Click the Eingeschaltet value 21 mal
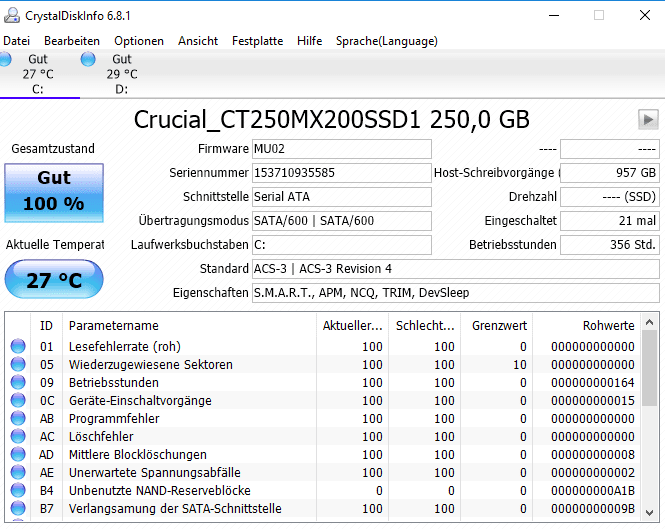Viewport: 665px width, 529px height. [609, 221]
